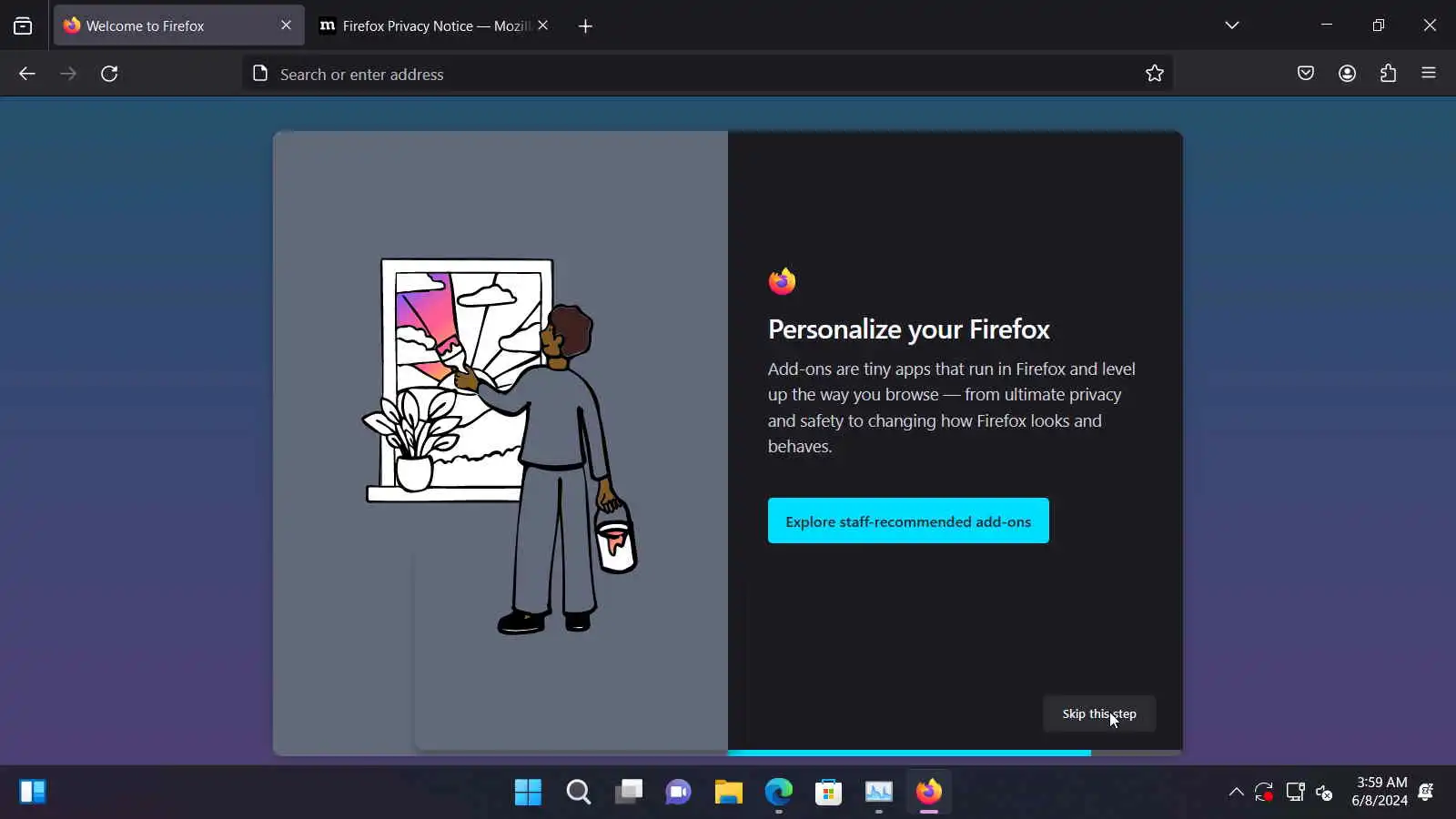Click the onboarding progress bar
This screenshot has width=1456, height=819.
click(x=955, y=753)
